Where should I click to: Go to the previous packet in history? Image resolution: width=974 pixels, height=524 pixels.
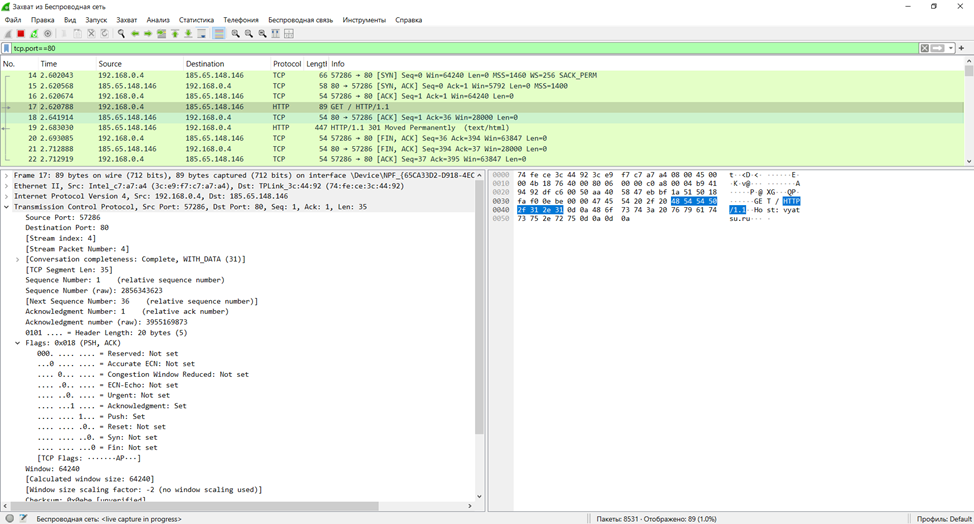pos(135,33)
